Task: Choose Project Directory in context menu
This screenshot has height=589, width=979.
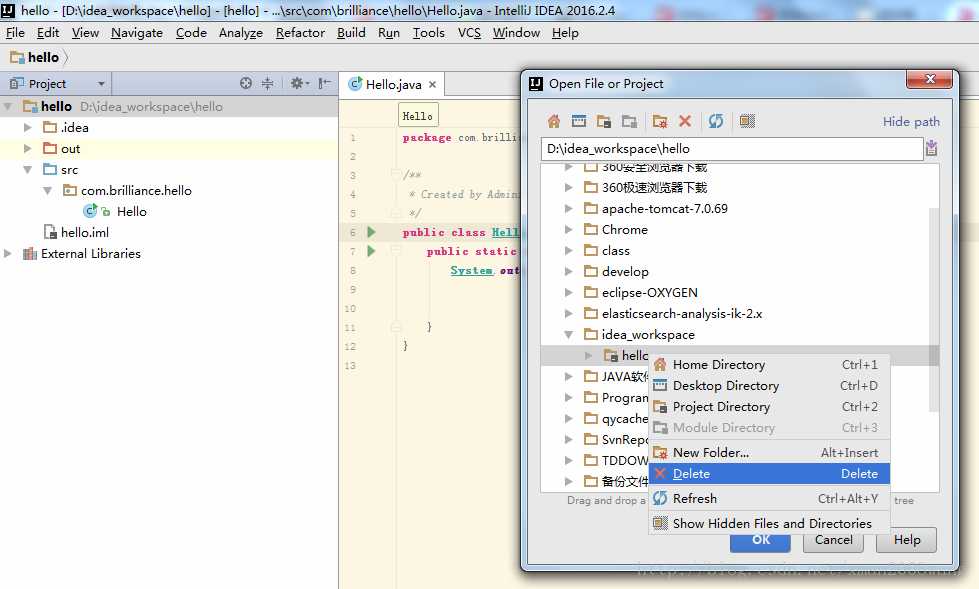Action: [769, 407]
